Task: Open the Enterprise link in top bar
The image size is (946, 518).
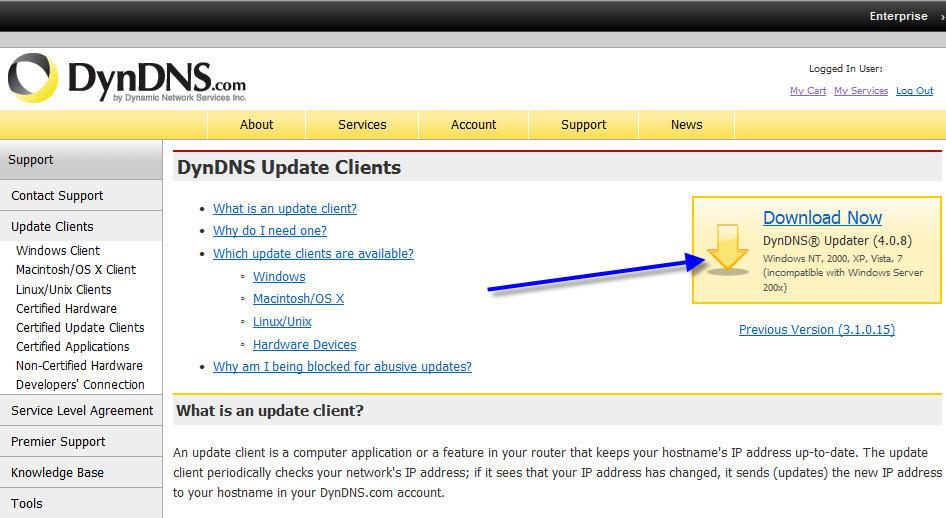Action: click(898, 16)
